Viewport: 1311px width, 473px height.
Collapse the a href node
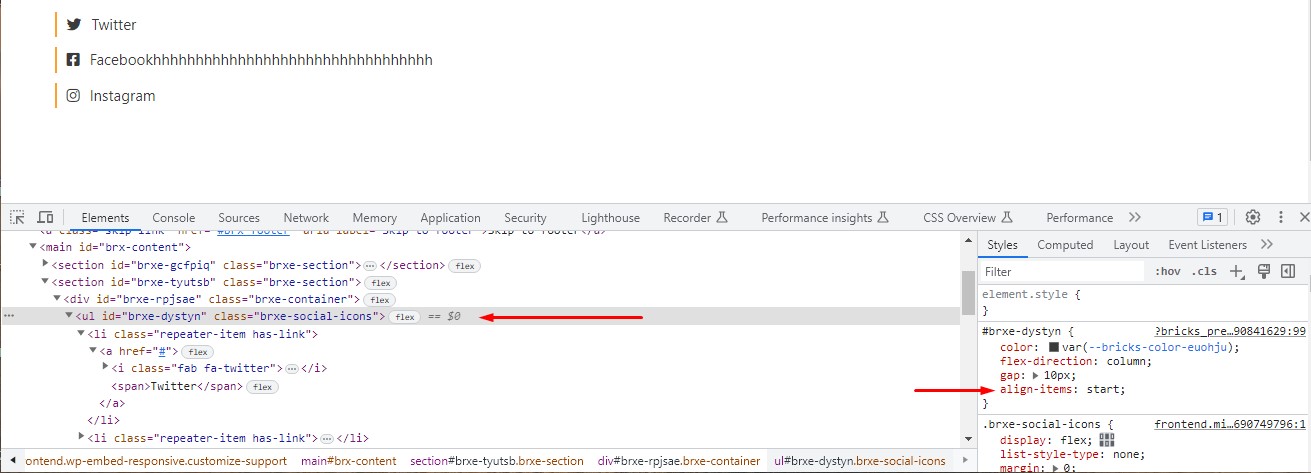(x=93, y=351)
